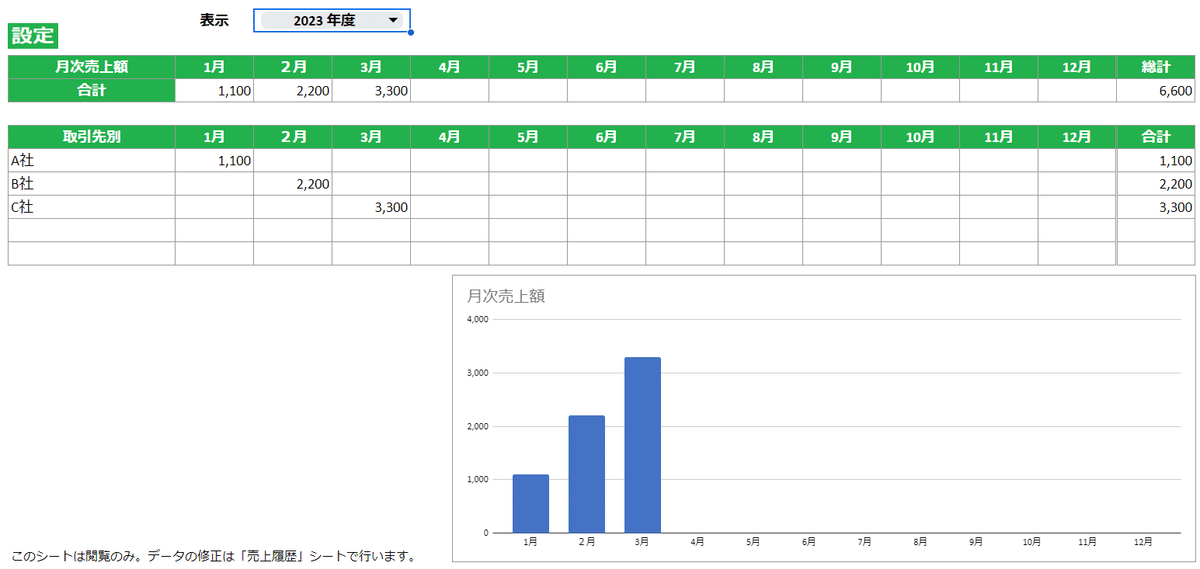Click the 表示 label
Viewport: 1200px width, 569px height.
214,20
